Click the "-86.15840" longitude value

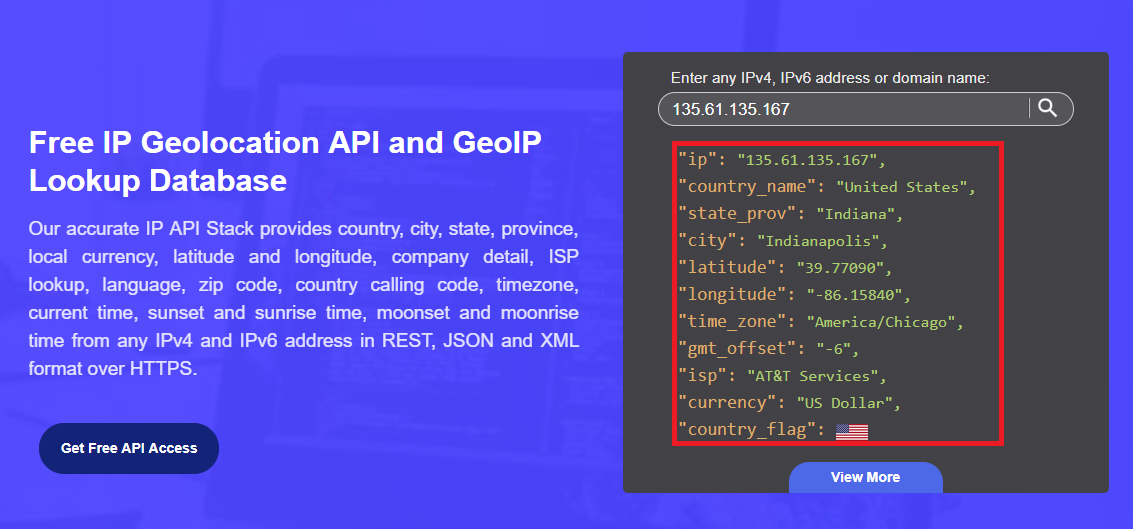pyautogui.click(x=856, y=295)
